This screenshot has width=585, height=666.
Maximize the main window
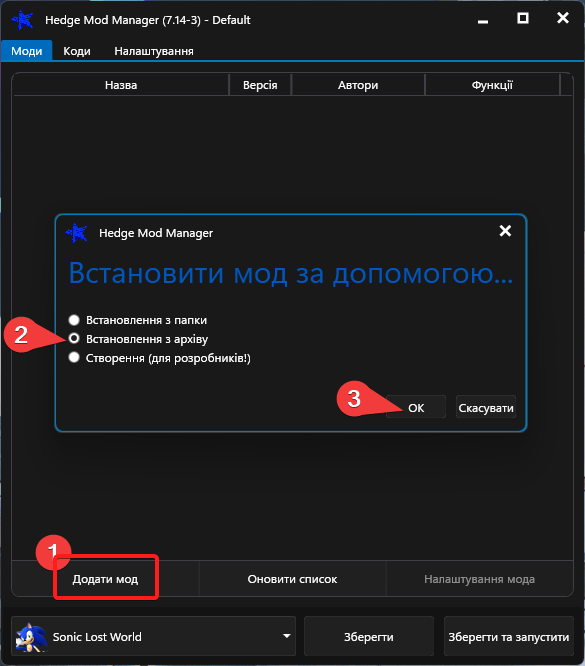523,18
